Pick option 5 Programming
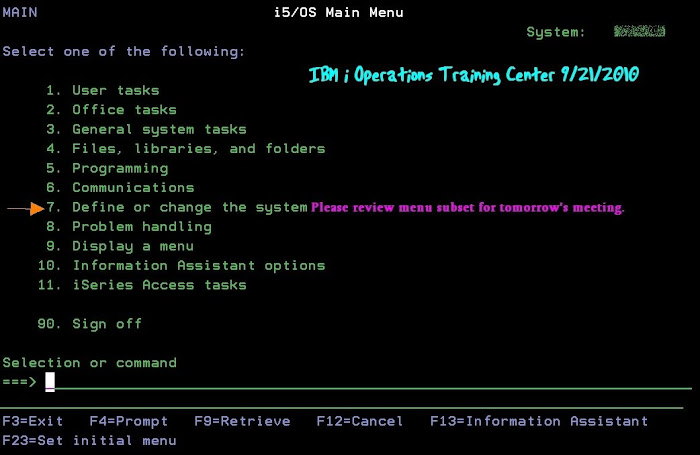 coord(107,169)
